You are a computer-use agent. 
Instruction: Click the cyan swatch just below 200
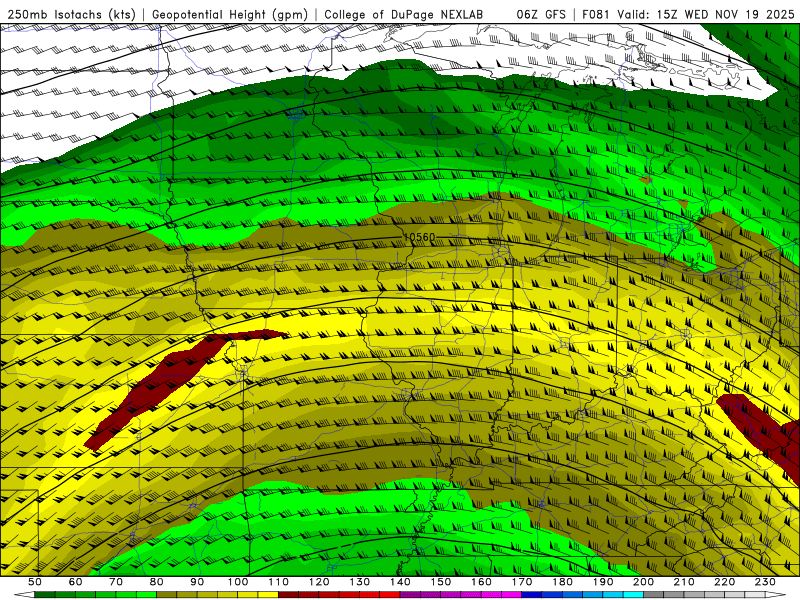(633, 595)
